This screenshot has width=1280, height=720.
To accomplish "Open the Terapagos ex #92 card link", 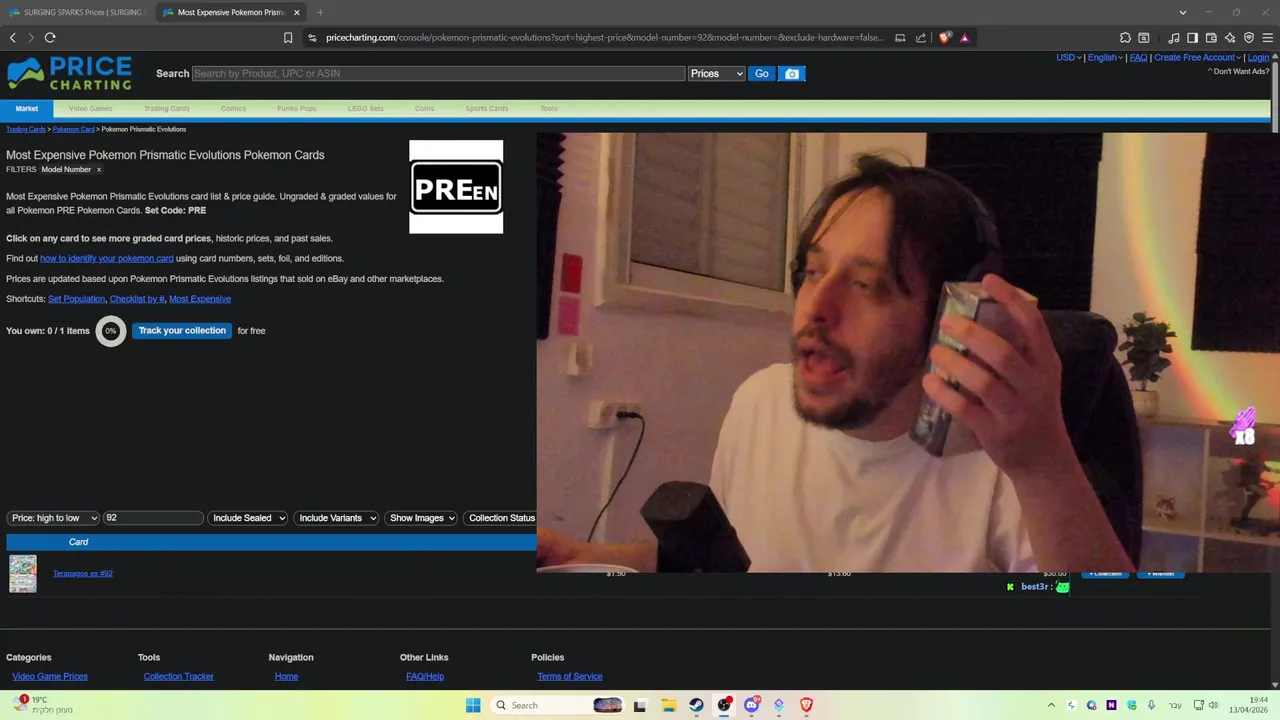I will click(83, 574).
